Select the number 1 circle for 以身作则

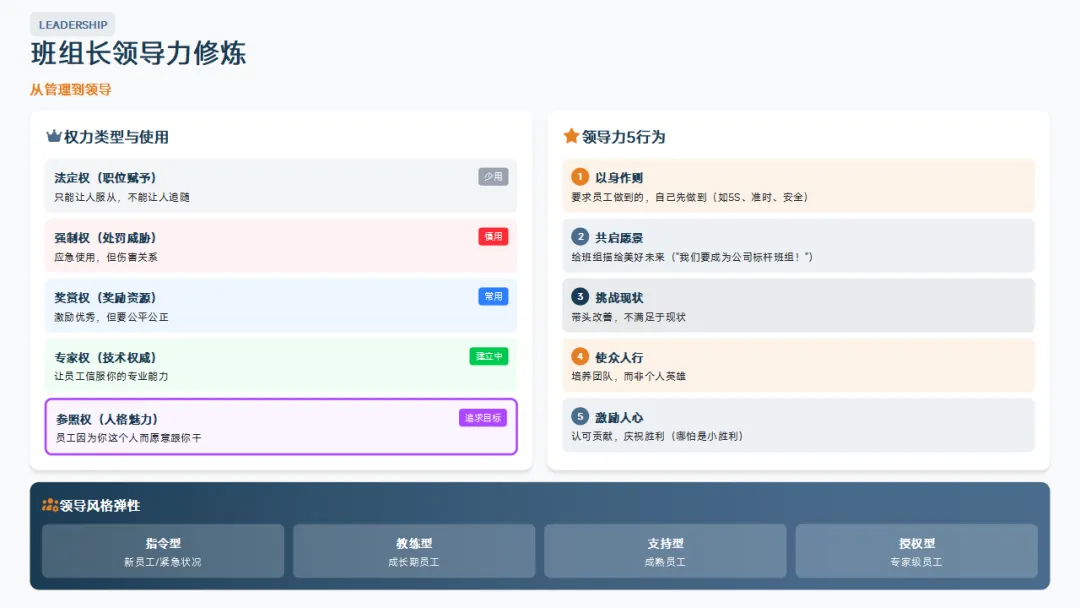[580, 177]
